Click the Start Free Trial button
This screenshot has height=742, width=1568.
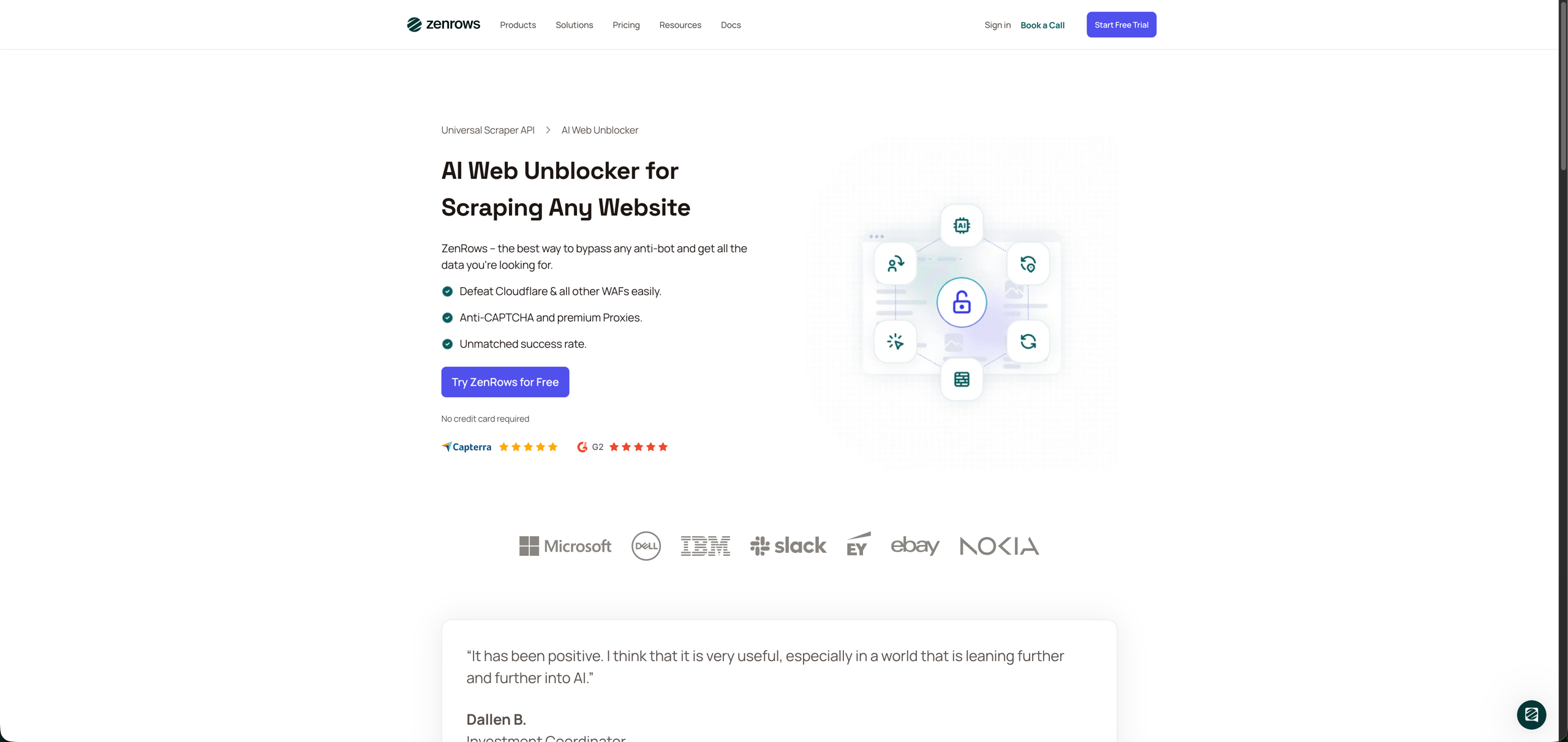pos(1121,24)
